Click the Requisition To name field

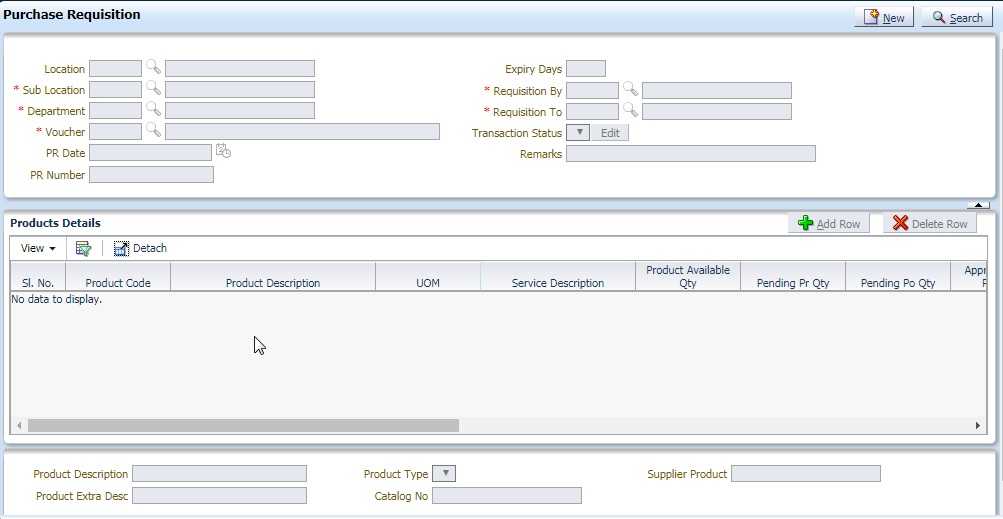coord(717,111)
